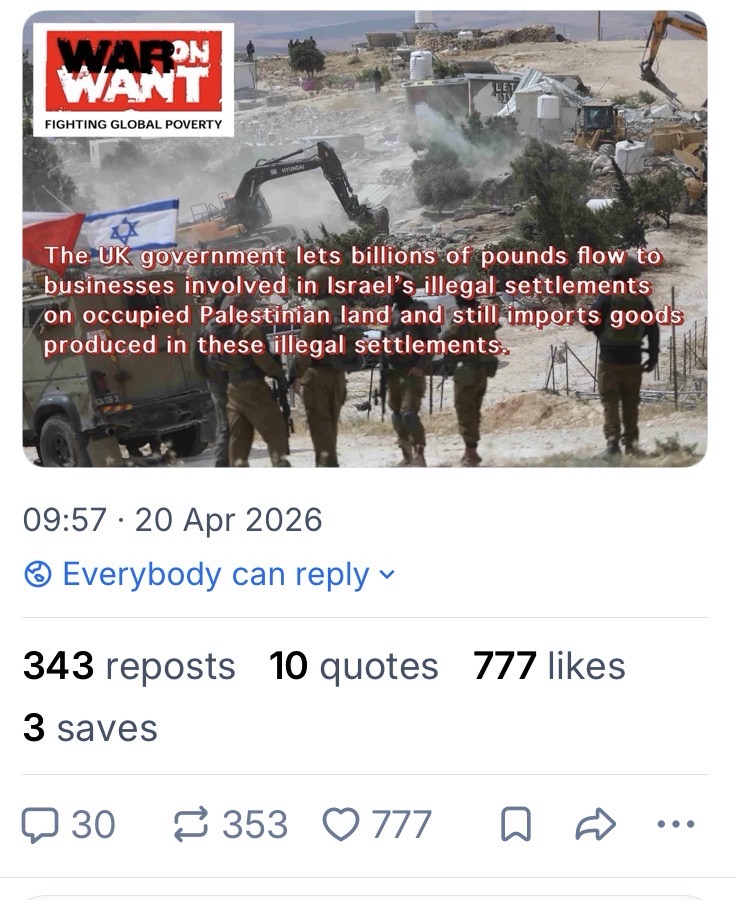The width and height of the screenshot is (736, 900).
Task: Tap the War on Want logo in image
Action: 134,80
